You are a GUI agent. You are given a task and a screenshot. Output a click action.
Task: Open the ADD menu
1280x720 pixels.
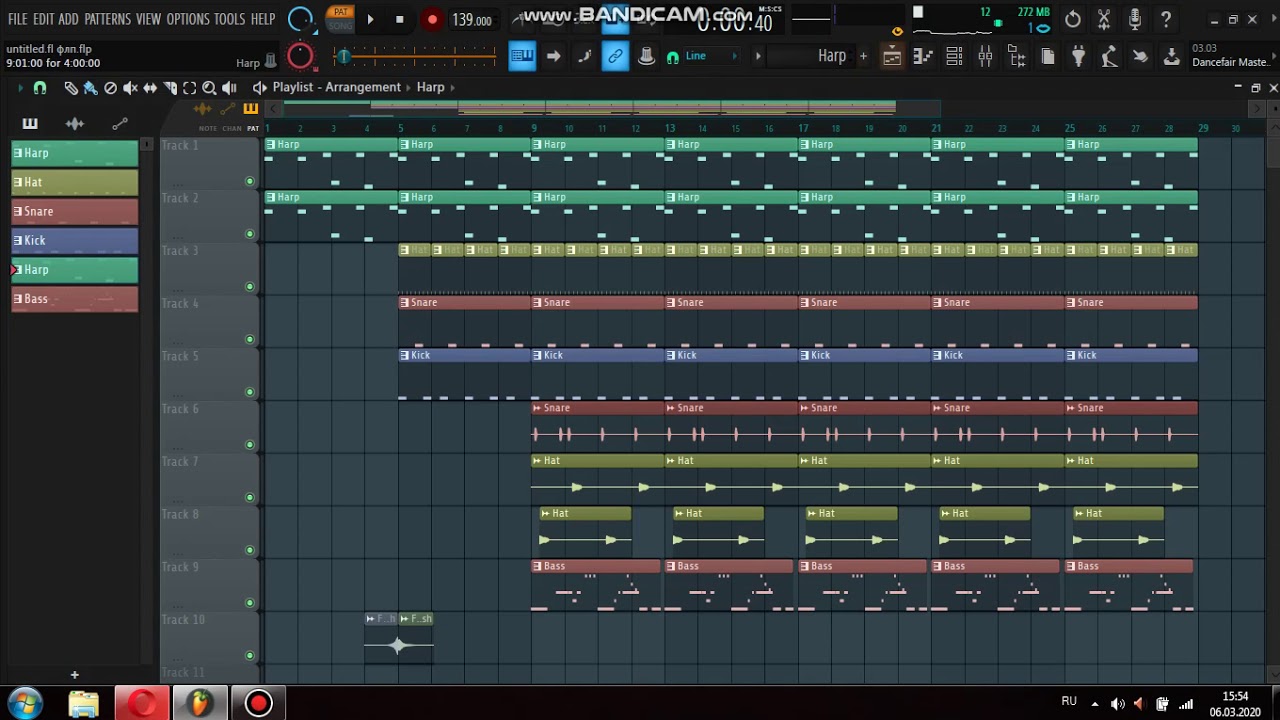(68, 19)
